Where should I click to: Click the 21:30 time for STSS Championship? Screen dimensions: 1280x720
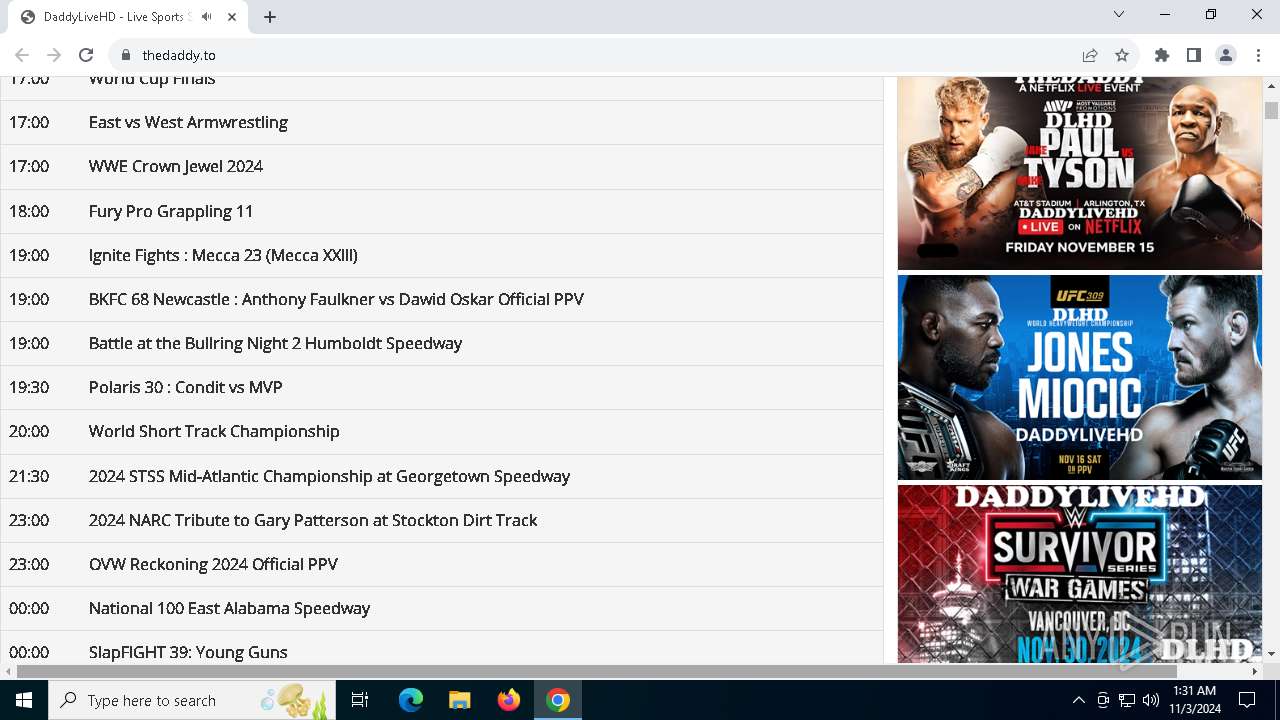29,476
